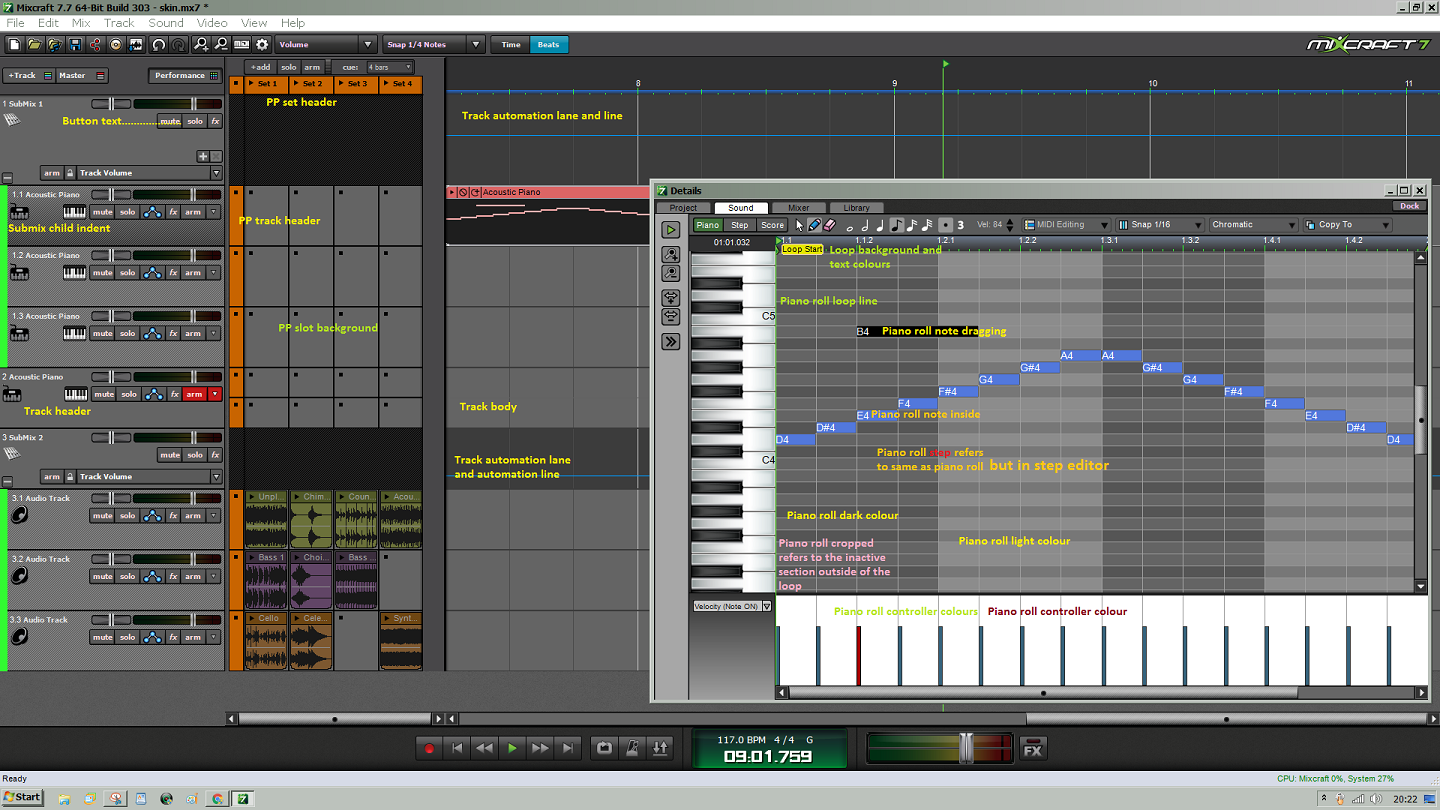Click the burn CD disc icon

point(116,44)
